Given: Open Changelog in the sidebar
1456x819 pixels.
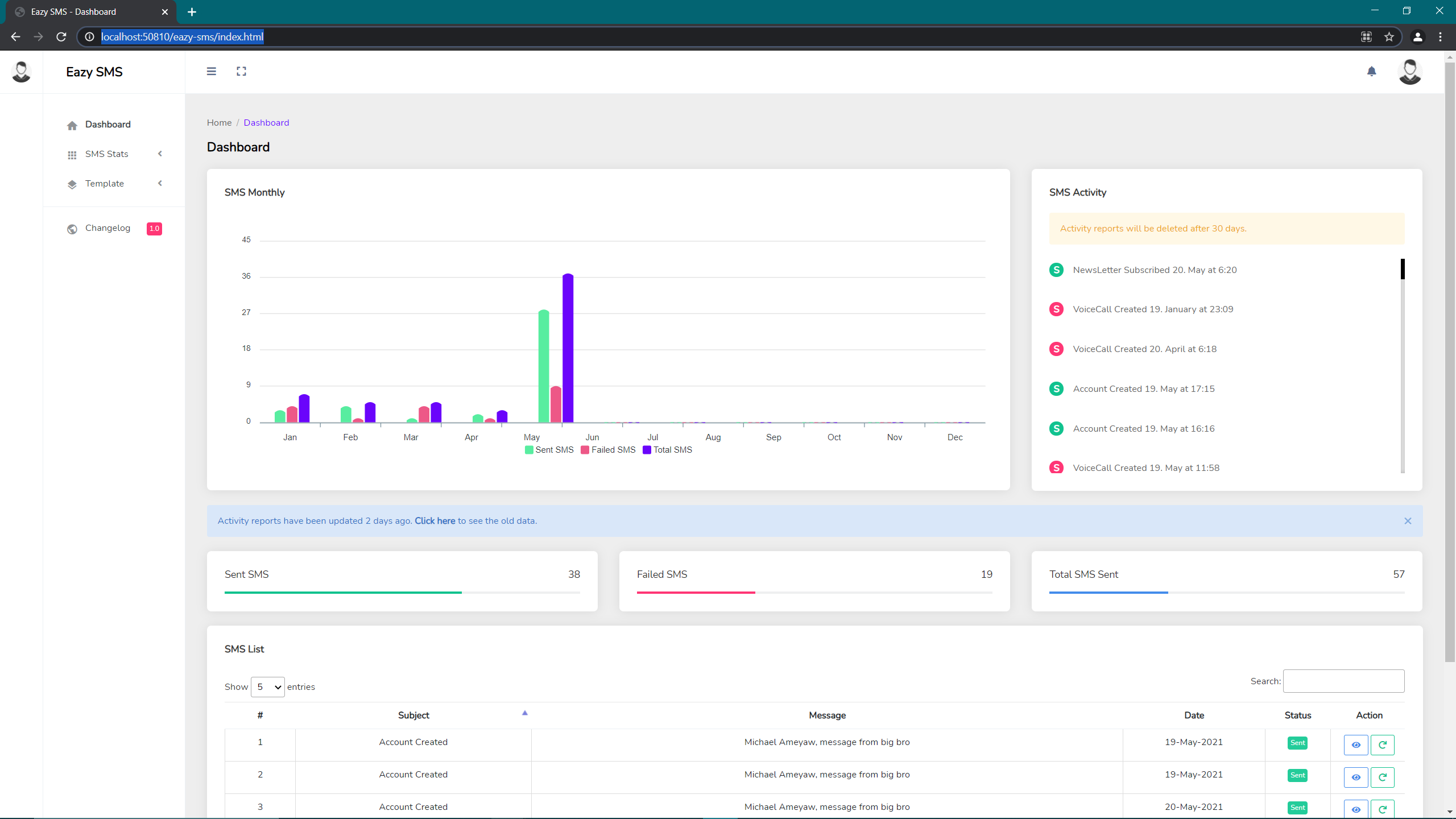Looking at the screenshot, I should click(x=108, y=228).
